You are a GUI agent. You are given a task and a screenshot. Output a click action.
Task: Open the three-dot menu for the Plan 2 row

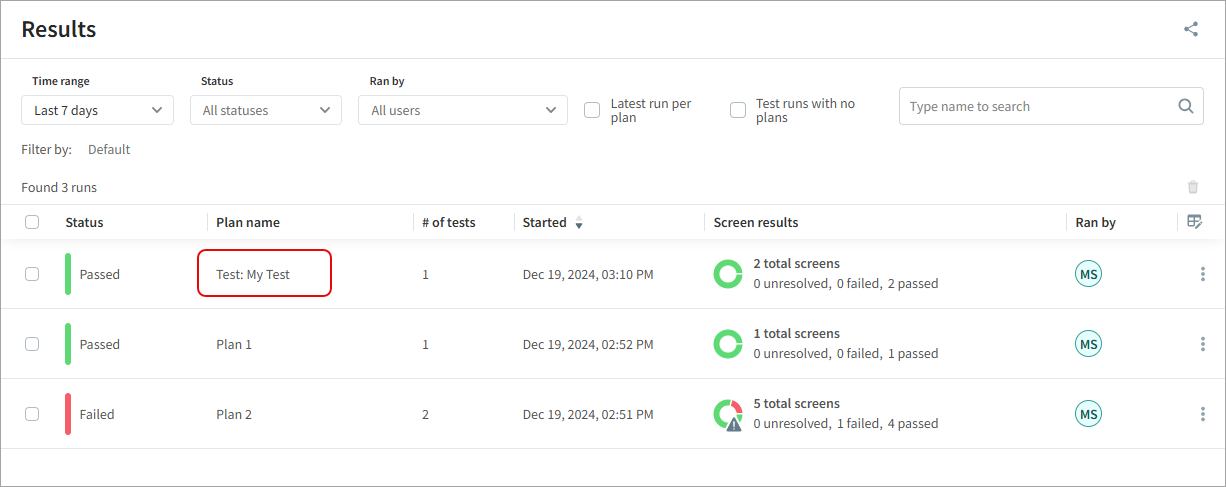click(1202, 414)
